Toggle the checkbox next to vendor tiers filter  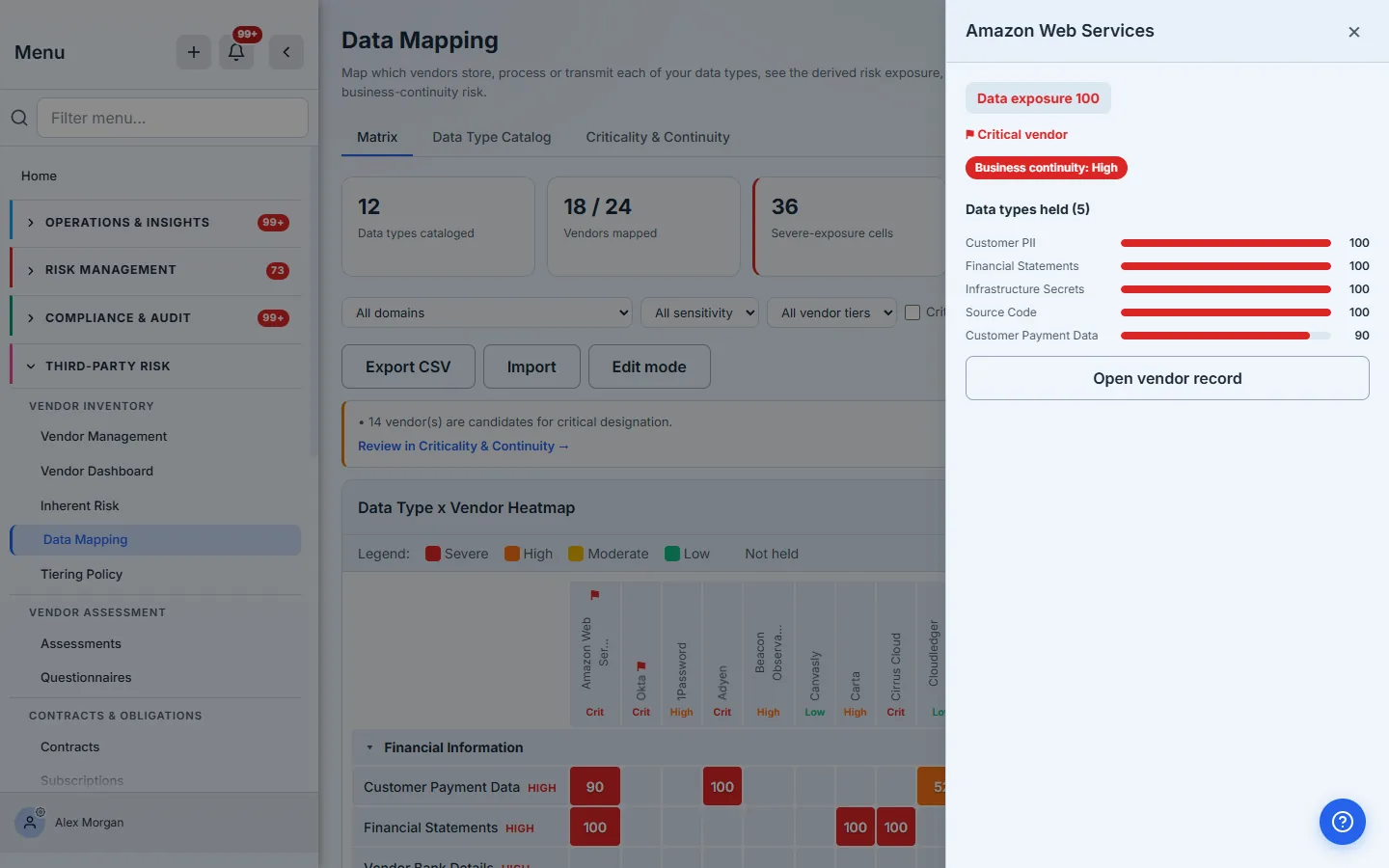pos(912,312)
